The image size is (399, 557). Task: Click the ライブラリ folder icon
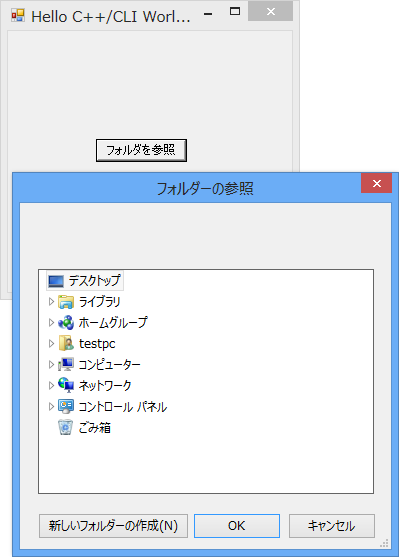point(66,302)
